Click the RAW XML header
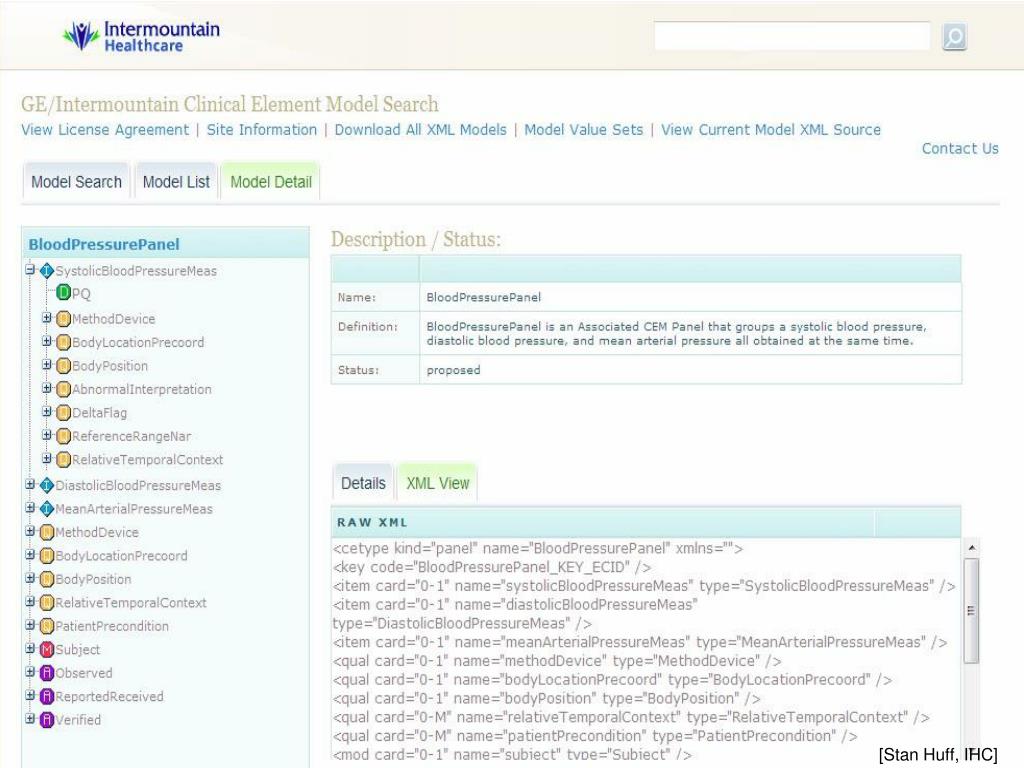 (372, 522)
